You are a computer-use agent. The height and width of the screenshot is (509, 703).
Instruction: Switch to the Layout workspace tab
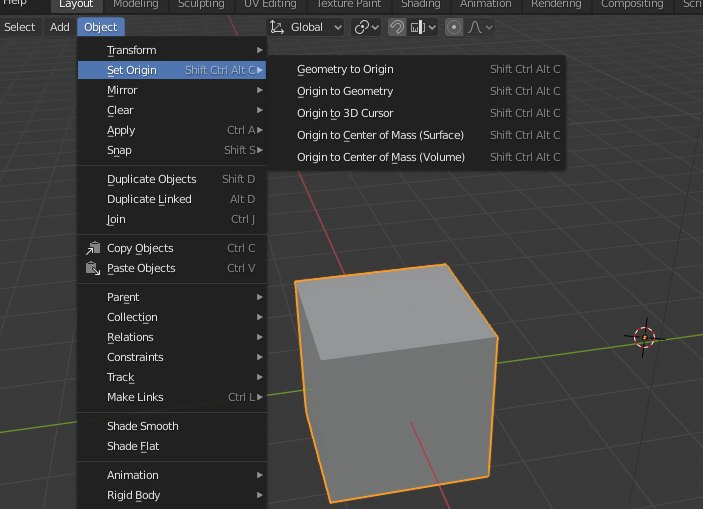point(76,4)
